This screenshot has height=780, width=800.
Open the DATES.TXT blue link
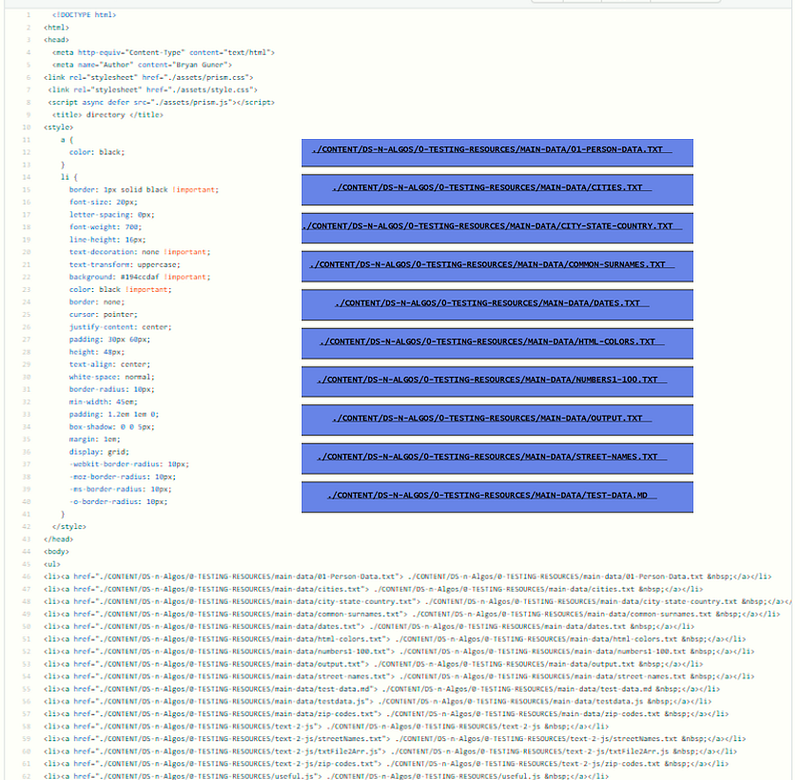[492, 303]
